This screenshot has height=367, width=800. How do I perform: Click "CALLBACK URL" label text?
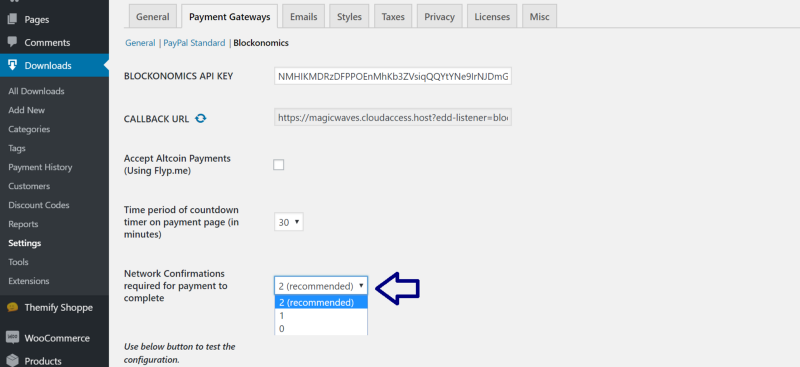pos(157,119)
